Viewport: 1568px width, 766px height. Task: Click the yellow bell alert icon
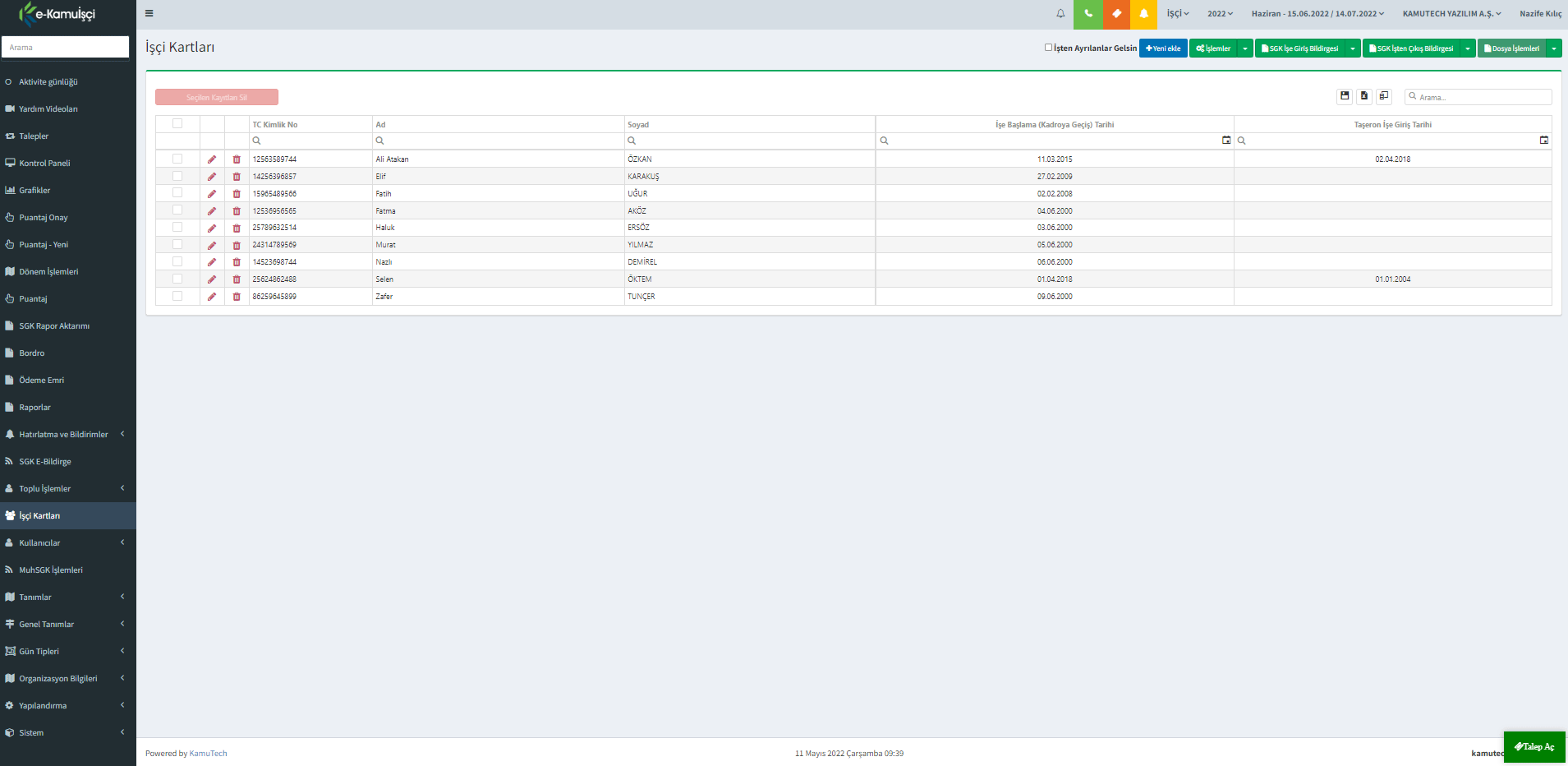(1144, 13)
